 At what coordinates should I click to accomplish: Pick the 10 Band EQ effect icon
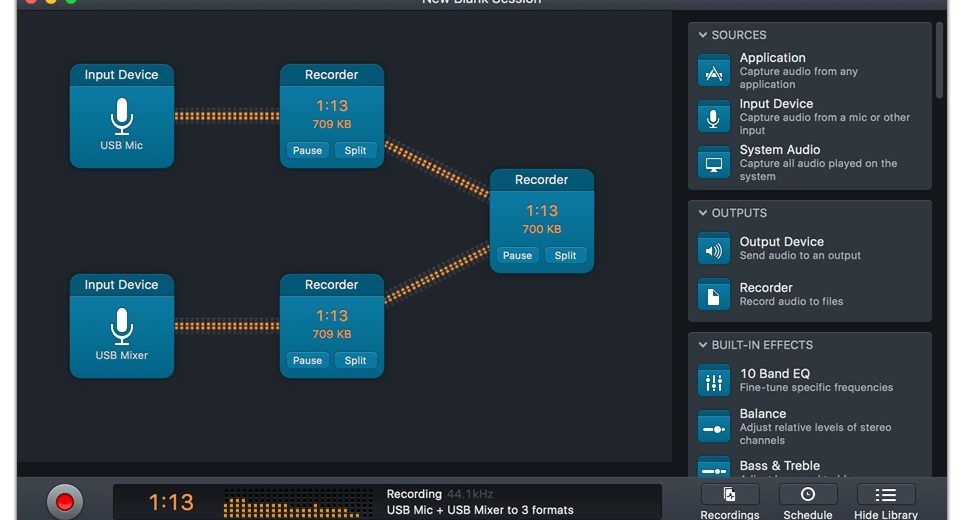pos(714,381)
